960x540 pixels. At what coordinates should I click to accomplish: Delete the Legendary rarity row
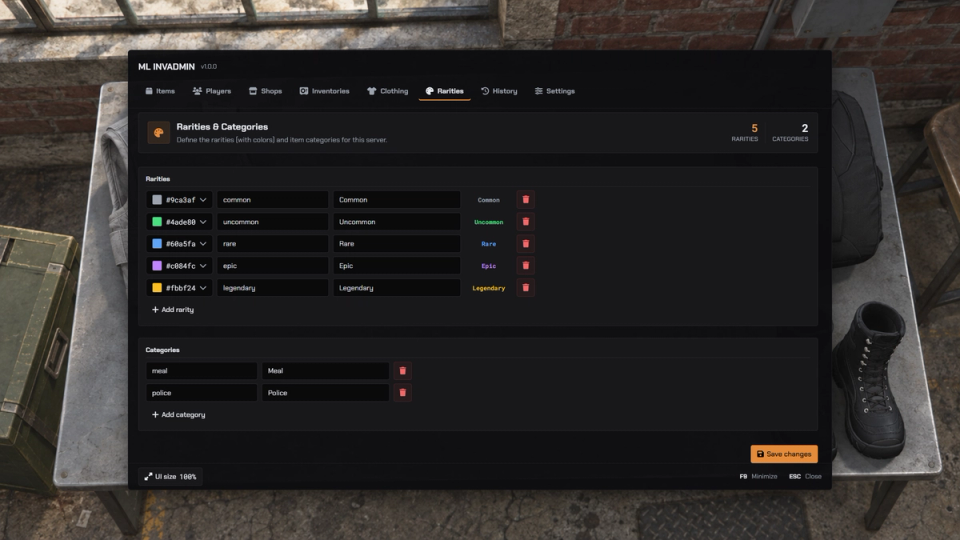[x=525, y=288]
